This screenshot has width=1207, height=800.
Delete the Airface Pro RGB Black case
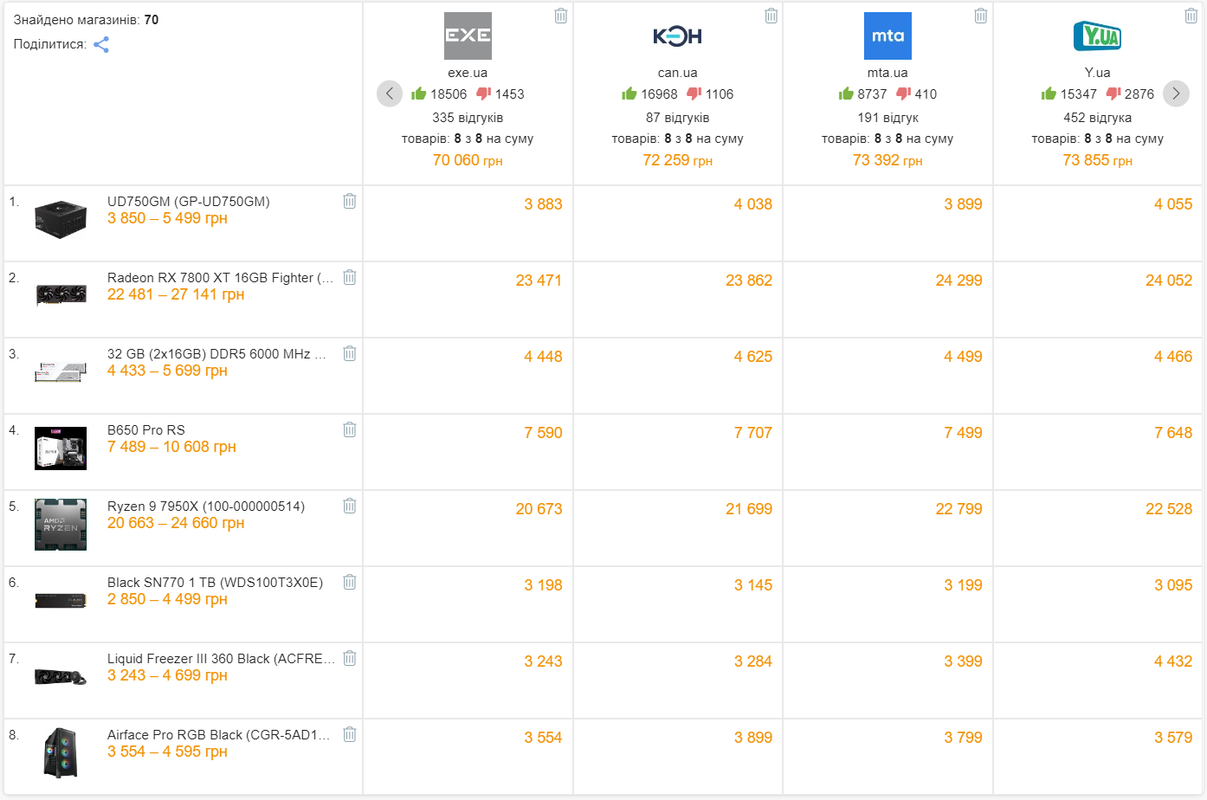(x=349, y=734)
